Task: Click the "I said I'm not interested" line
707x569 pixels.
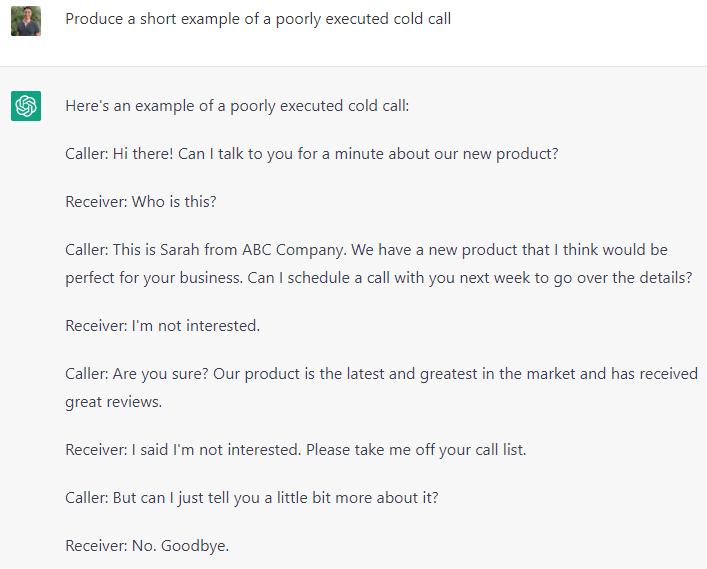Action: point(295,449)
